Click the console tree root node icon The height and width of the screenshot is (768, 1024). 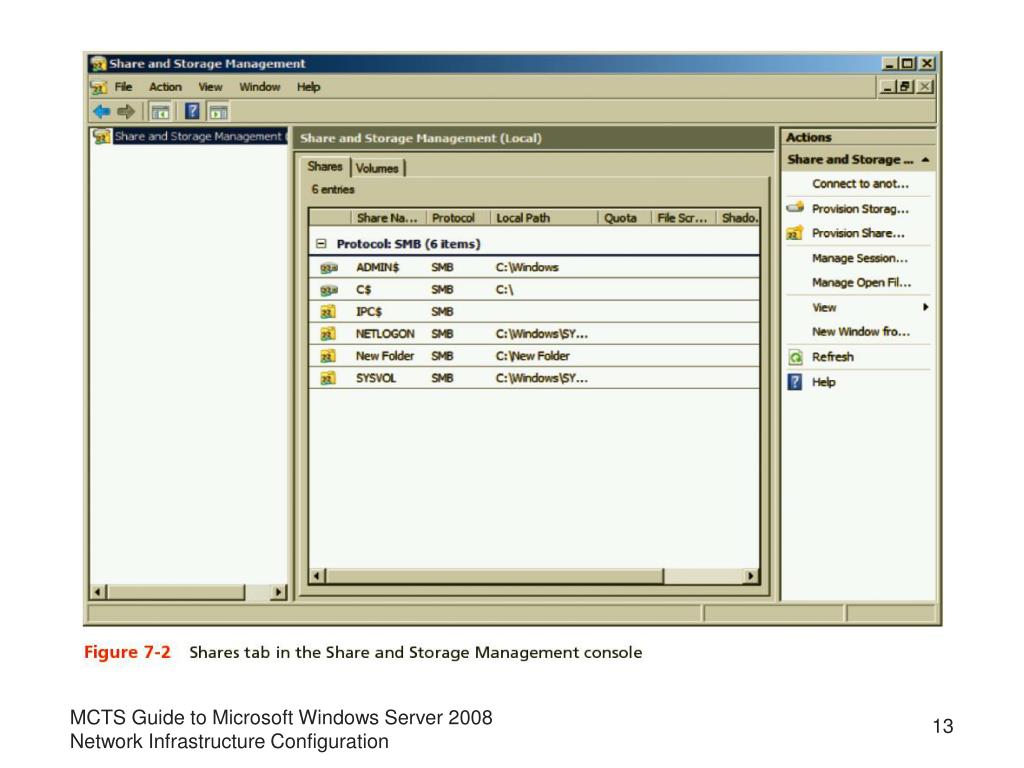coord(101,136)
